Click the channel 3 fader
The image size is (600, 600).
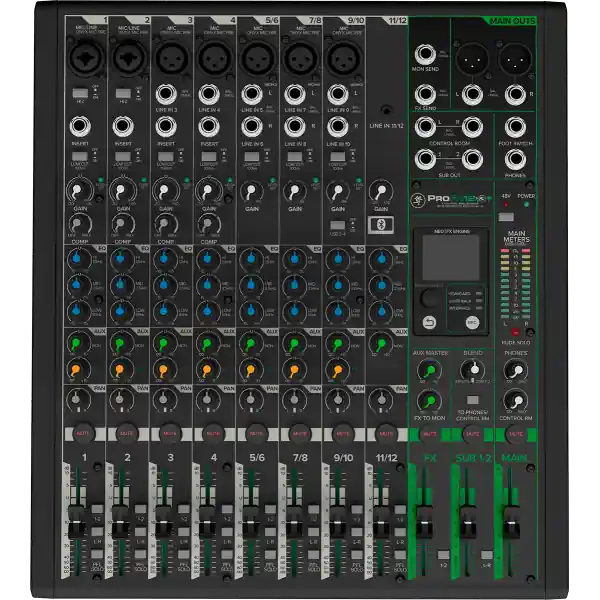(x=164, y=522)
